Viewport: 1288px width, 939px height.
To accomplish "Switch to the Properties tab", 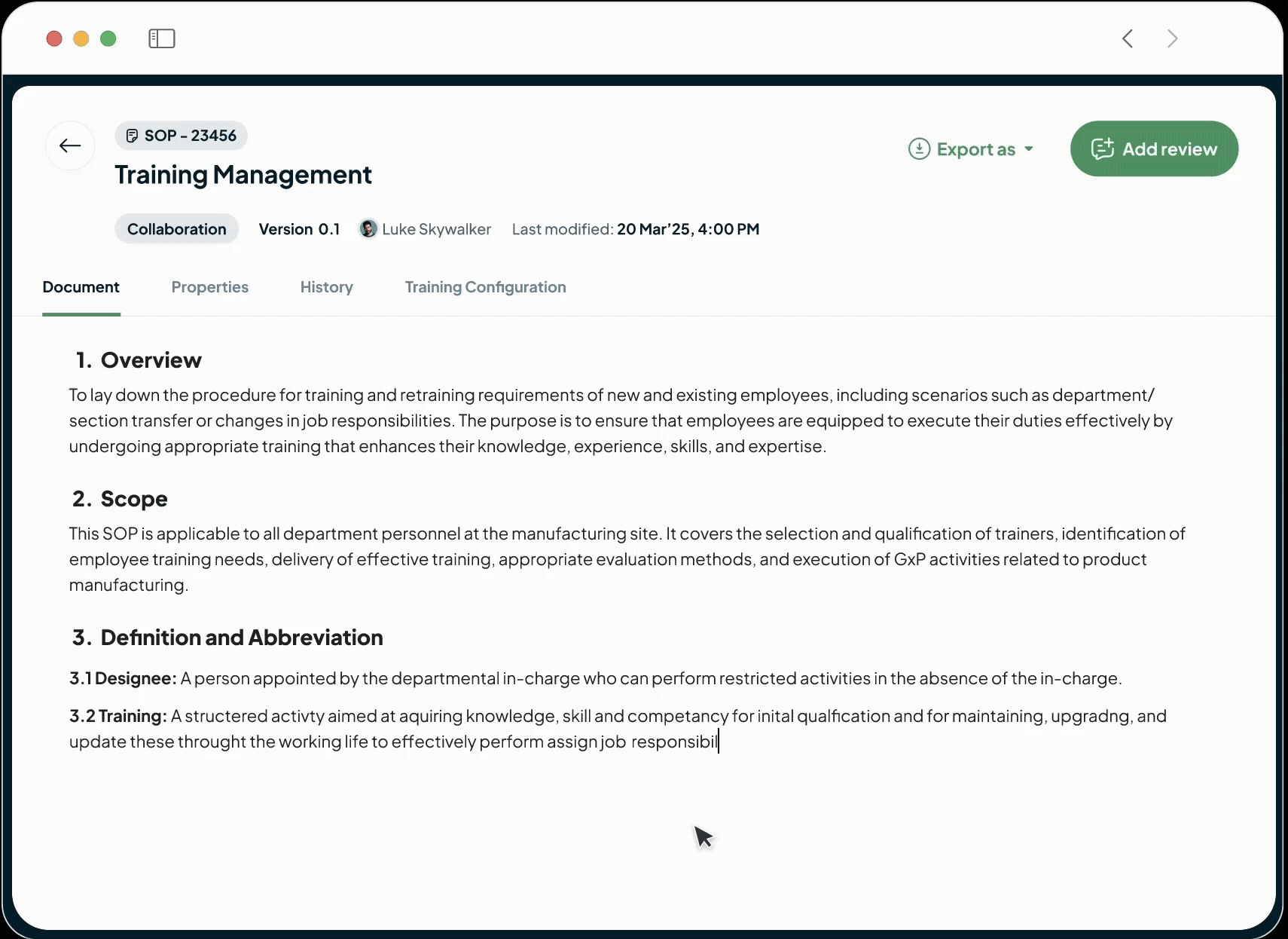I will (x=210, y=287).
